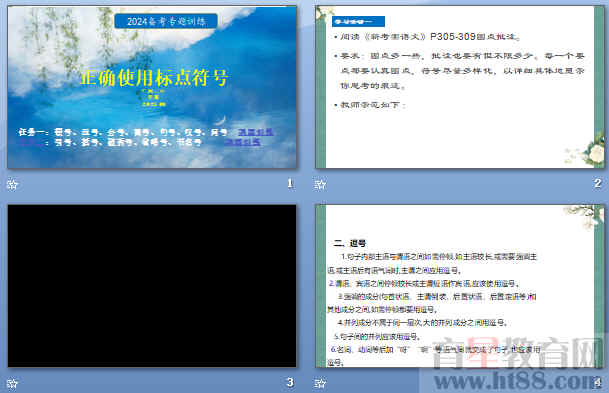Click the white flower decoration on slide 2
This screenshot has width=609, height=393.
coord(593,152)
